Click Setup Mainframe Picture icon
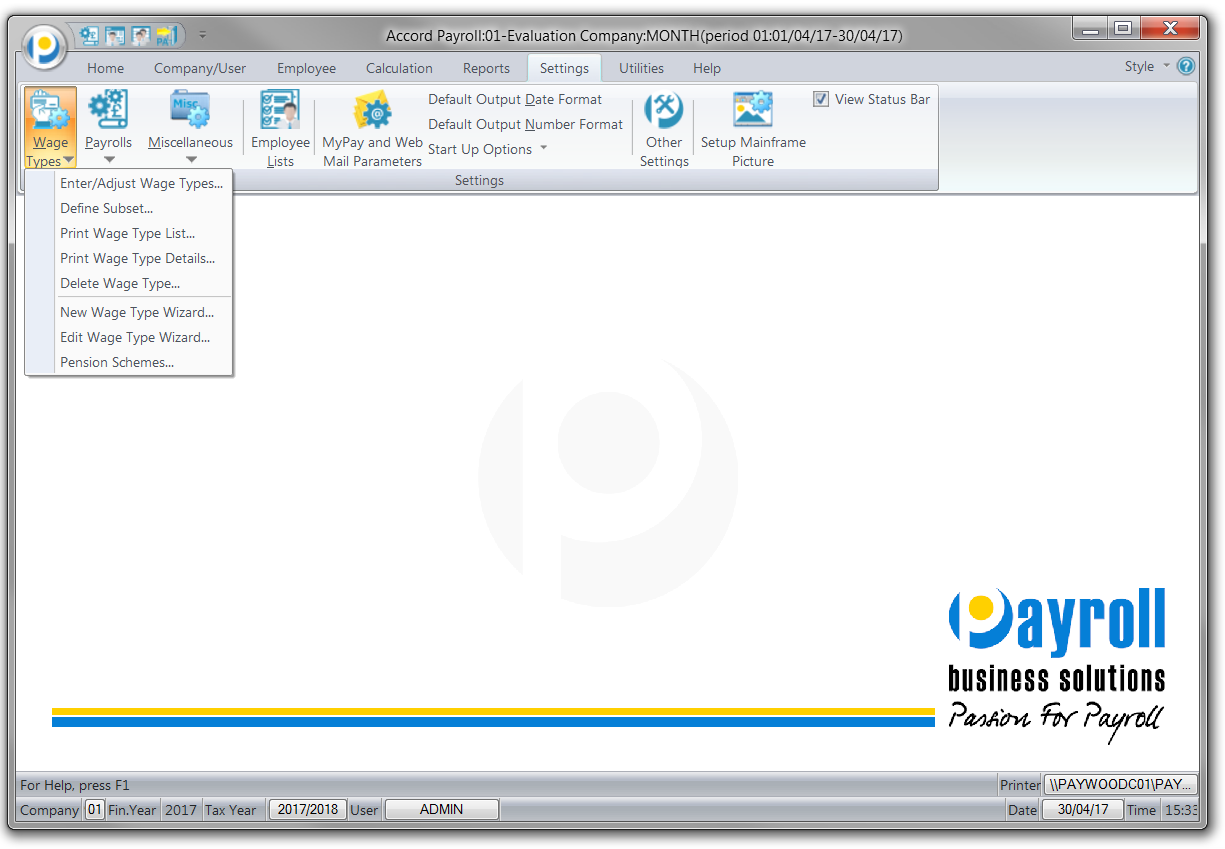1225x849 pixels. (753, 110)
